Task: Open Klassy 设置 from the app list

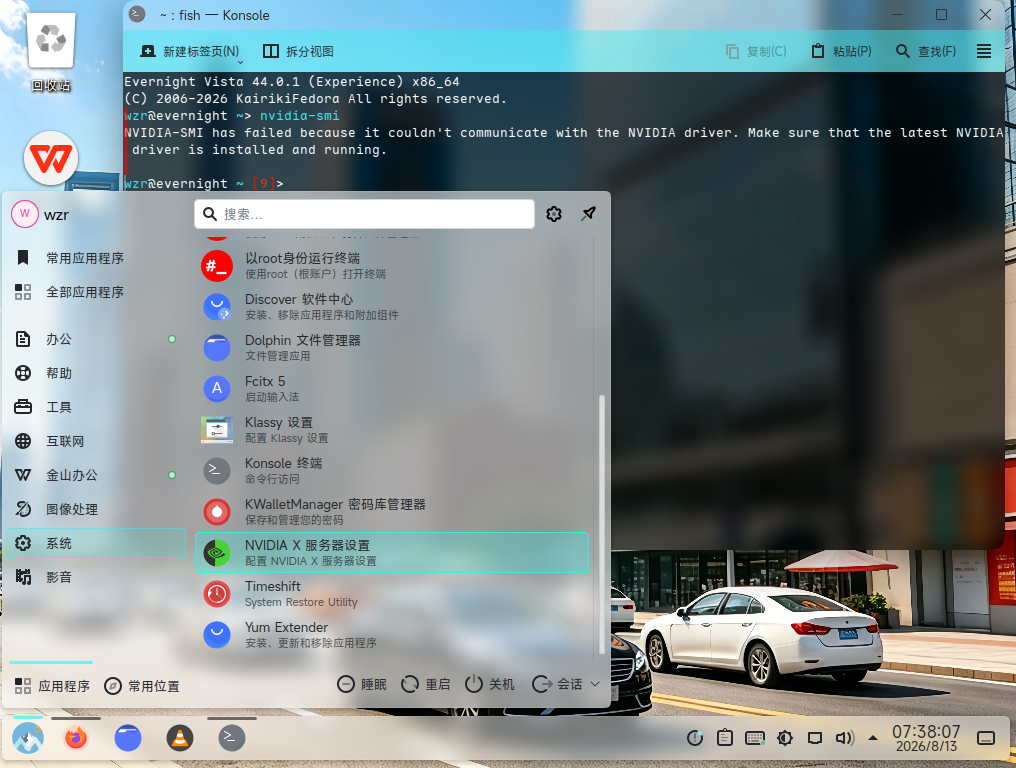Action: pos(391,430)
